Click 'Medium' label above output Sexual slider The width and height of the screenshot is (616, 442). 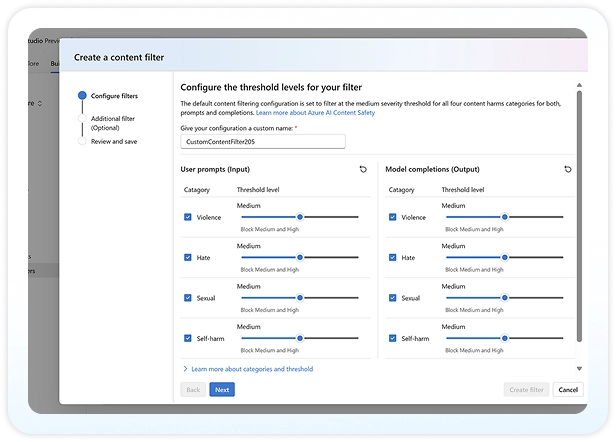(453, 286)
